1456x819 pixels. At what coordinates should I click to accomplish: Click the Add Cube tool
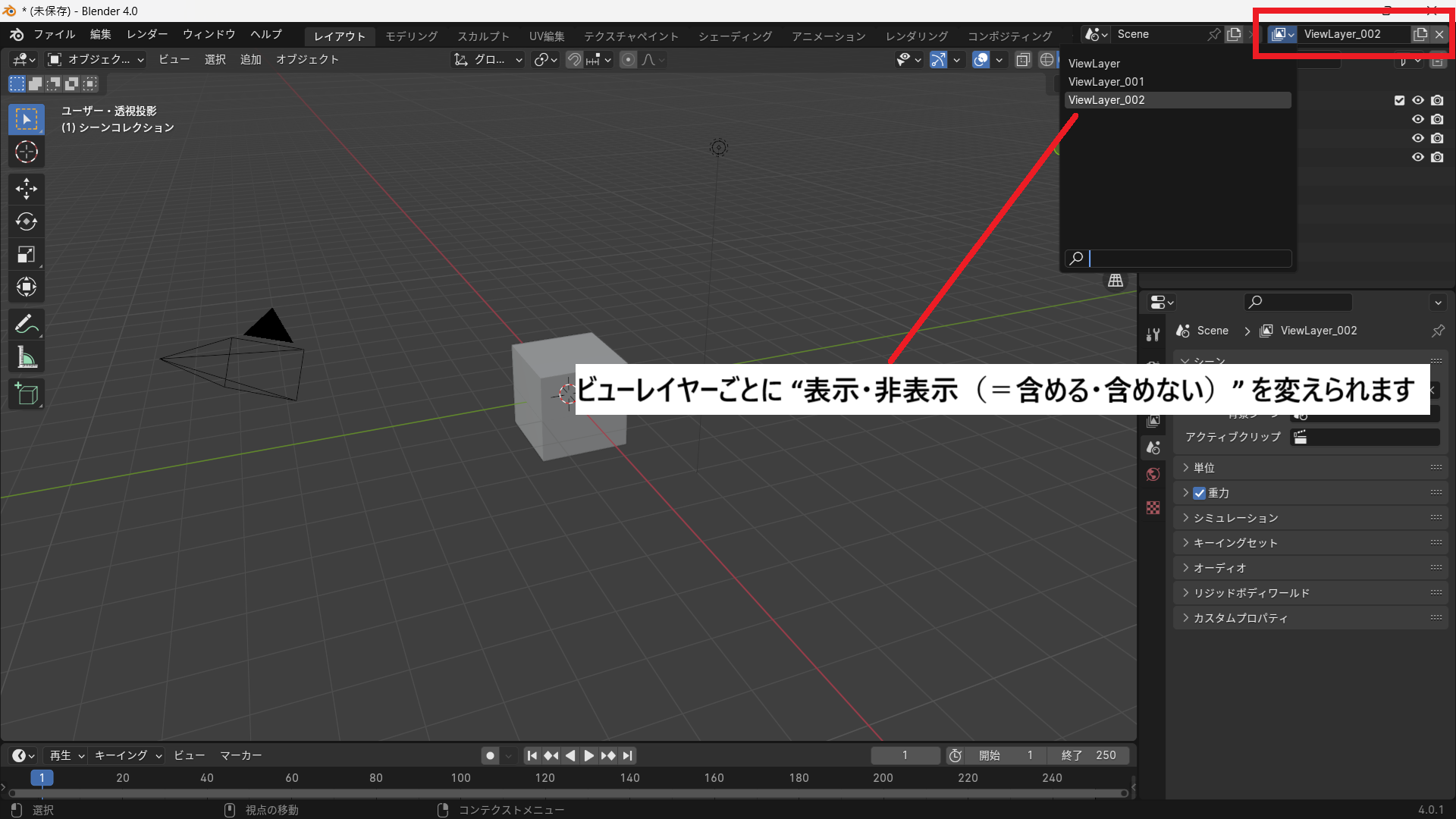coord(27,394)
